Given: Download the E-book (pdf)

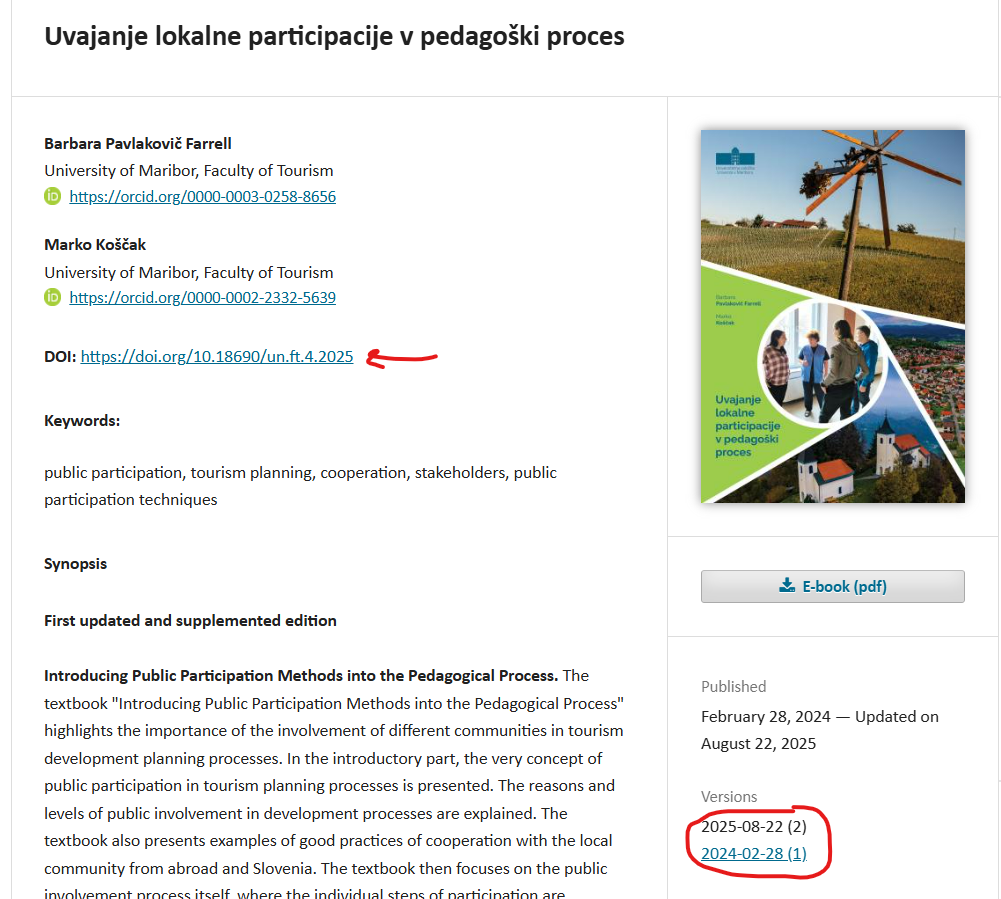Looking at the screenshot, I should point(832,587).
